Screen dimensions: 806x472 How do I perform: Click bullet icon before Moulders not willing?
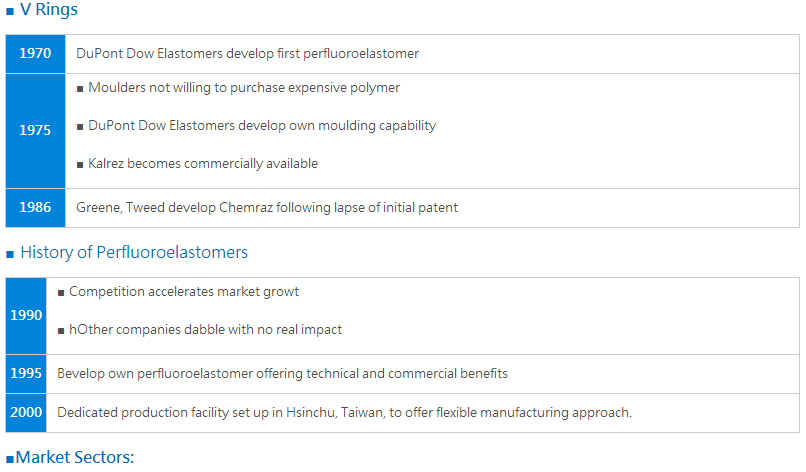(x=80, y=89)
